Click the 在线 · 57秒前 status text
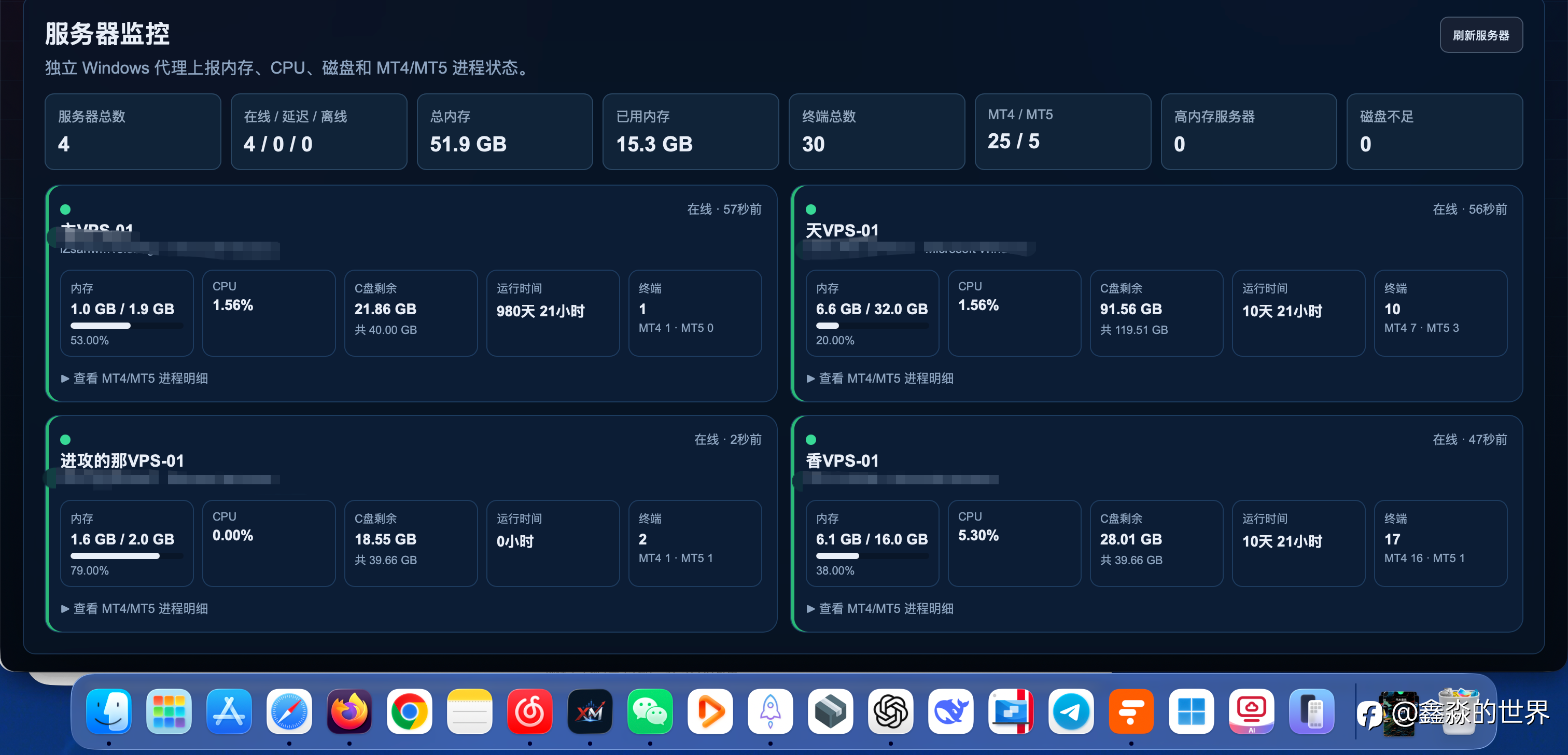1568x755 pixels. tap(724, 209)
